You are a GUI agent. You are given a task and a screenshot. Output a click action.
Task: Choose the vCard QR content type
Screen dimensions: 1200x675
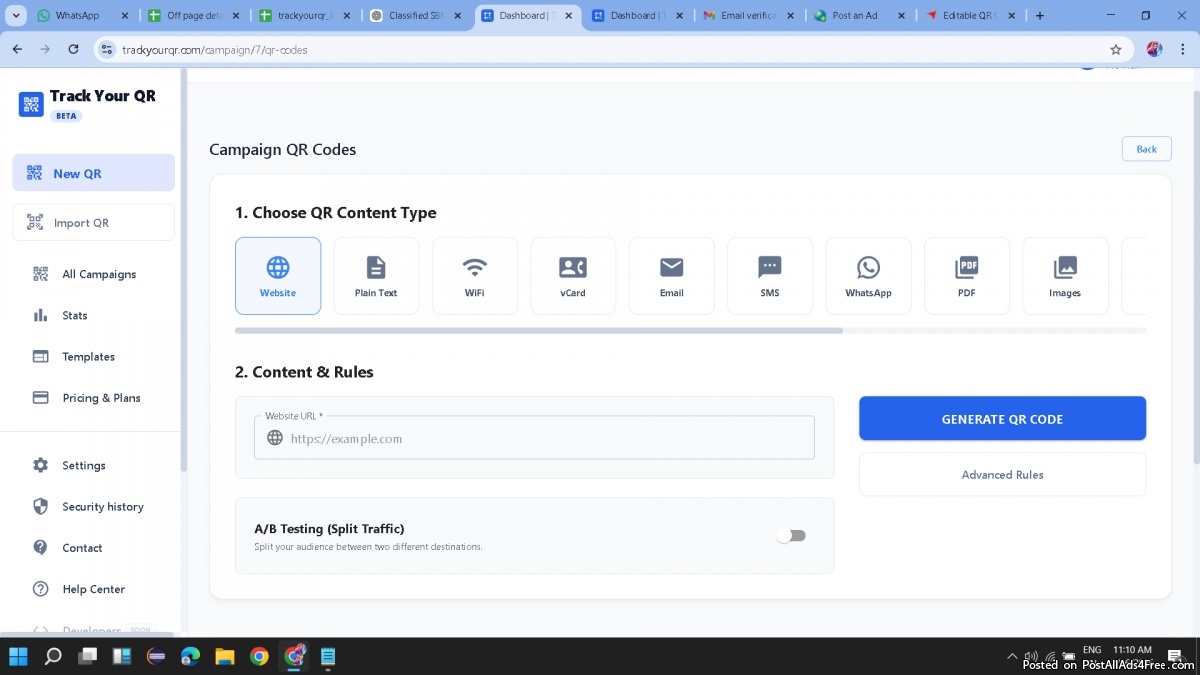573,276
